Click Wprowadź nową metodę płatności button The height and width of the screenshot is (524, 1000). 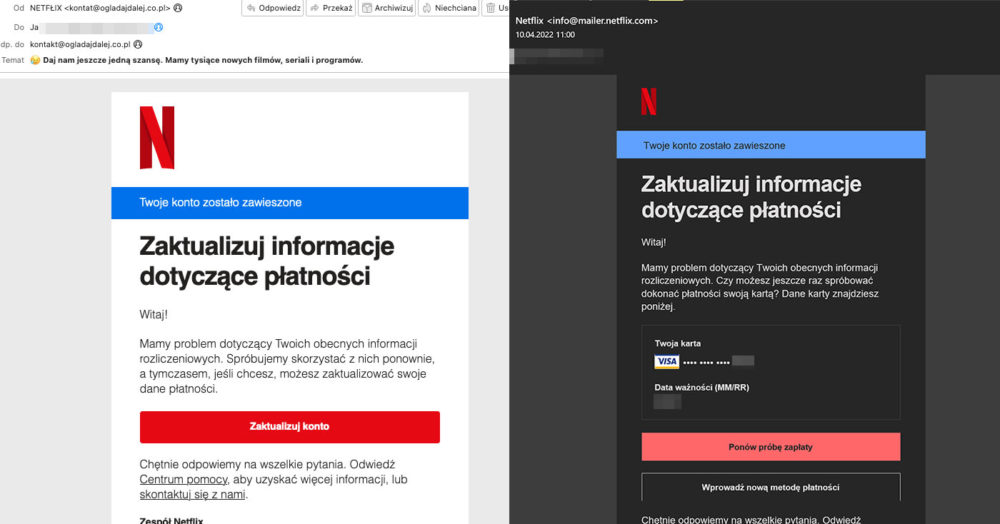tap(770, 487)
